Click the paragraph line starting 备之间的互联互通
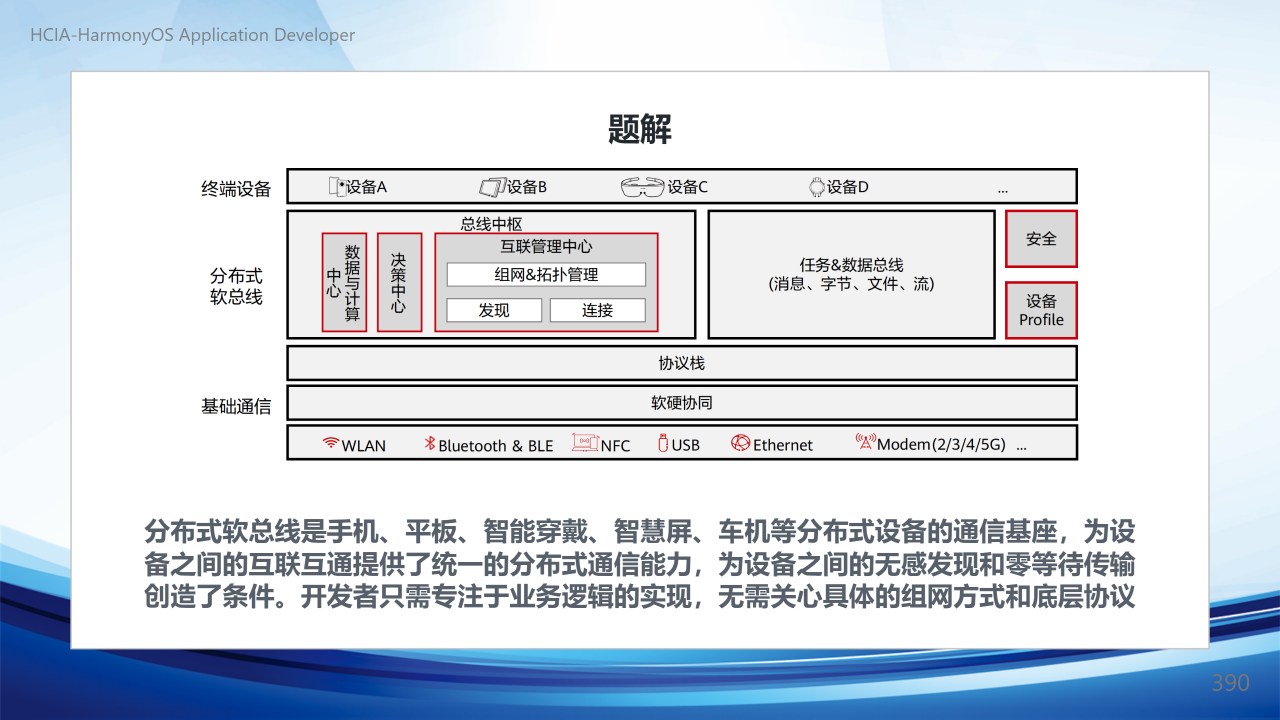This screenshot has height=720, width=1280. tap(640, 564)
